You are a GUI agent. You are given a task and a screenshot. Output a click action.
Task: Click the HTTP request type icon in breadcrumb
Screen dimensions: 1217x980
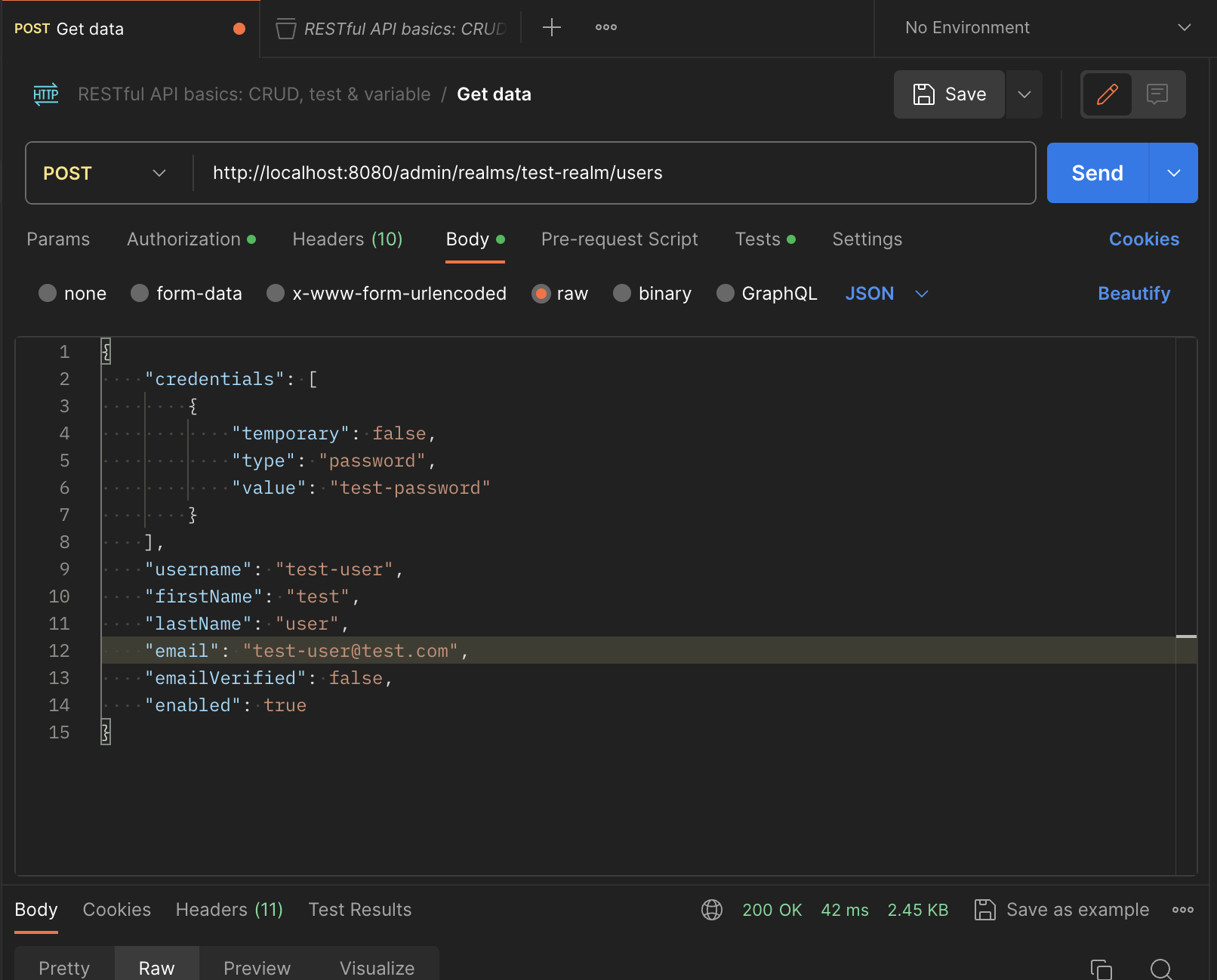click(x=45, y=94)
